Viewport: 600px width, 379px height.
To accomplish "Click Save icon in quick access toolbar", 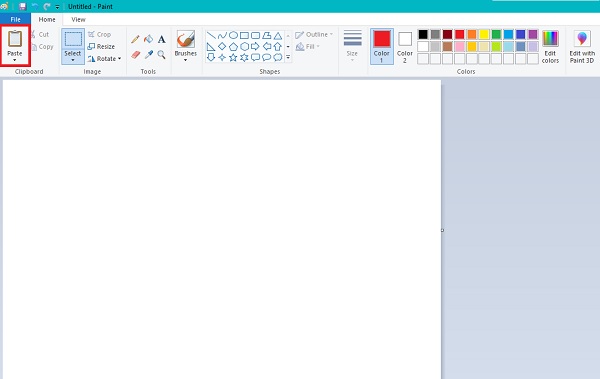I will click(x=22, y=6).
